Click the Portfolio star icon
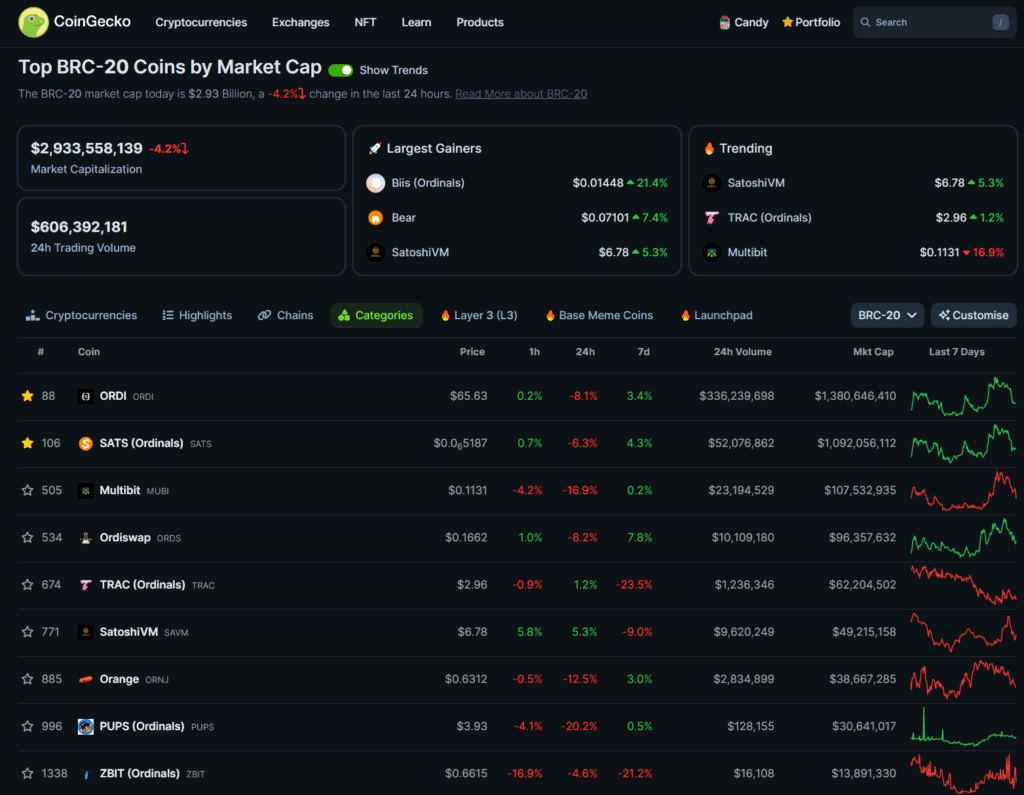The image size is (1024, 795). [788, 22]
